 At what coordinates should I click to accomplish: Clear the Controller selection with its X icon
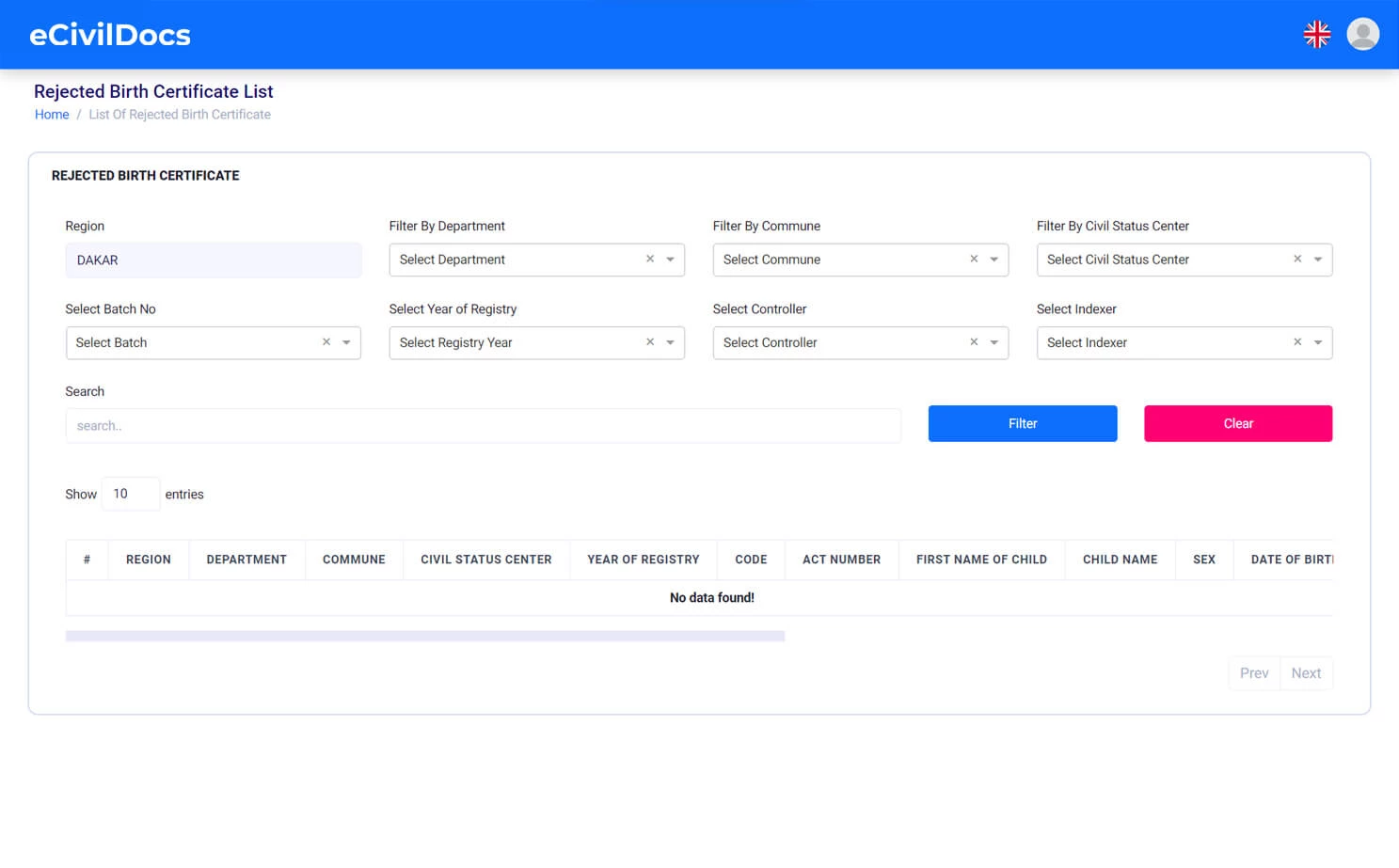974,342
